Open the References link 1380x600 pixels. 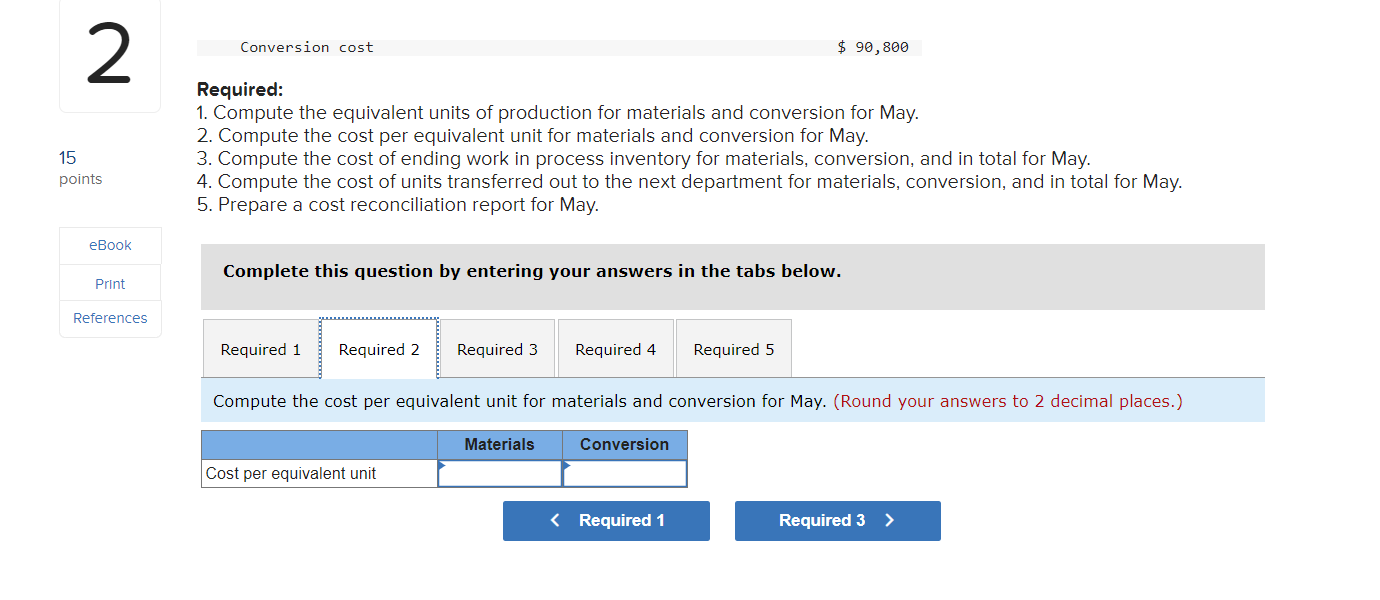110,318
